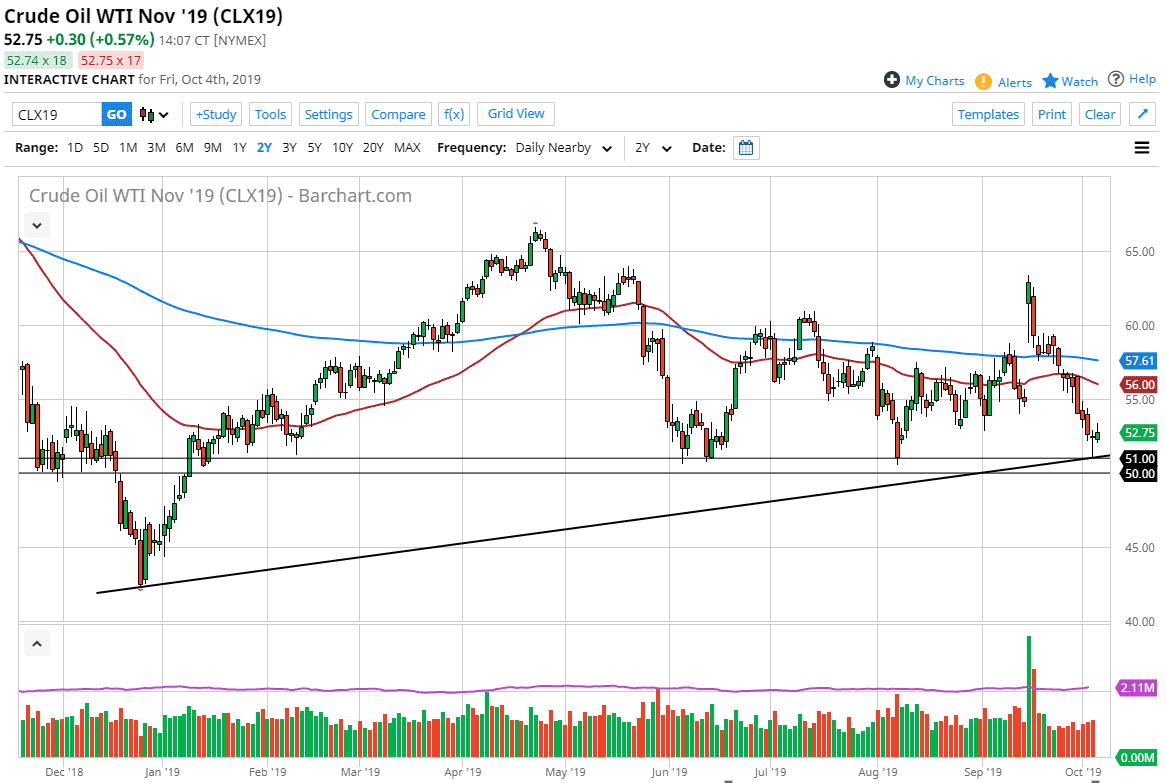Clear the chart with Clear button
Image resolution: width=1166 pixels, height=783 pixels.
[x=1099, y=114]
